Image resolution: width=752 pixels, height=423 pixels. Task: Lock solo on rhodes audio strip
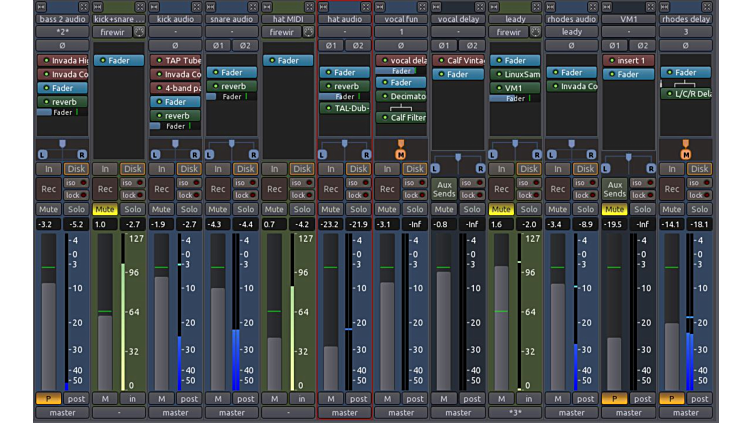(x=585, y=194)
